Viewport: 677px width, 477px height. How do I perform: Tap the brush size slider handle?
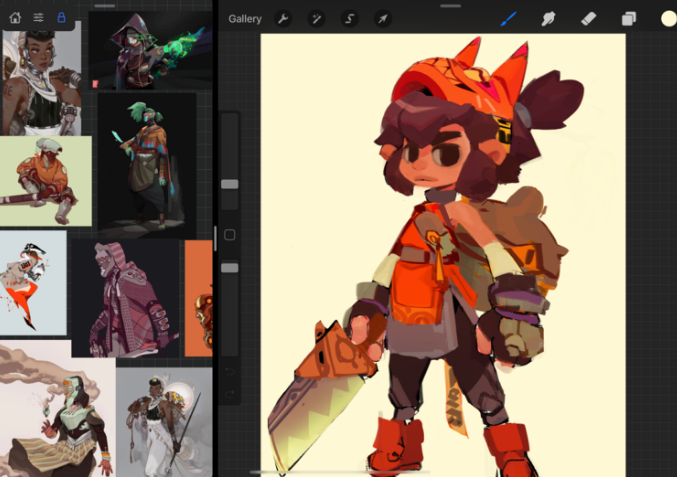coord(230,184)
